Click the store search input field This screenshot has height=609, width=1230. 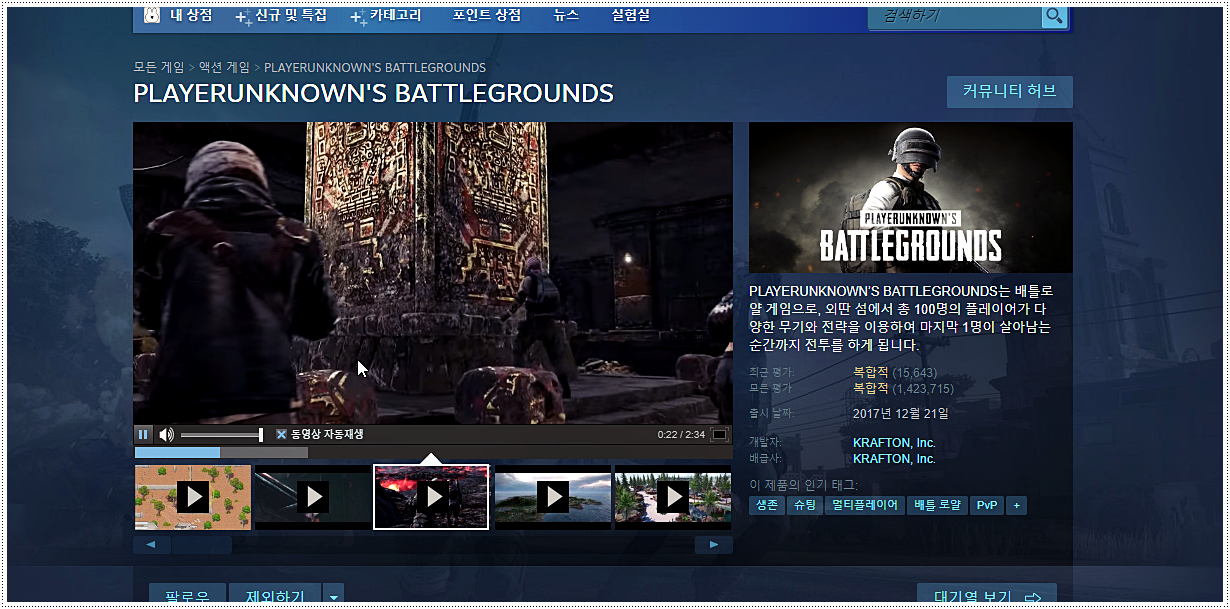pos(957,17)
